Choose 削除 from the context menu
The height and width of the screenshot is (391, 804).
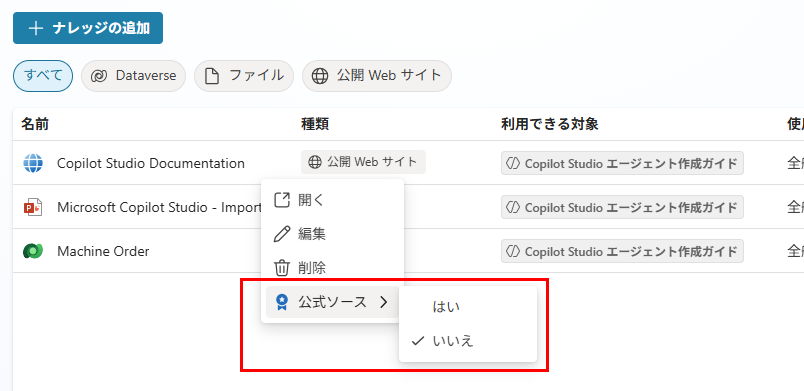[x=332, y=268]
